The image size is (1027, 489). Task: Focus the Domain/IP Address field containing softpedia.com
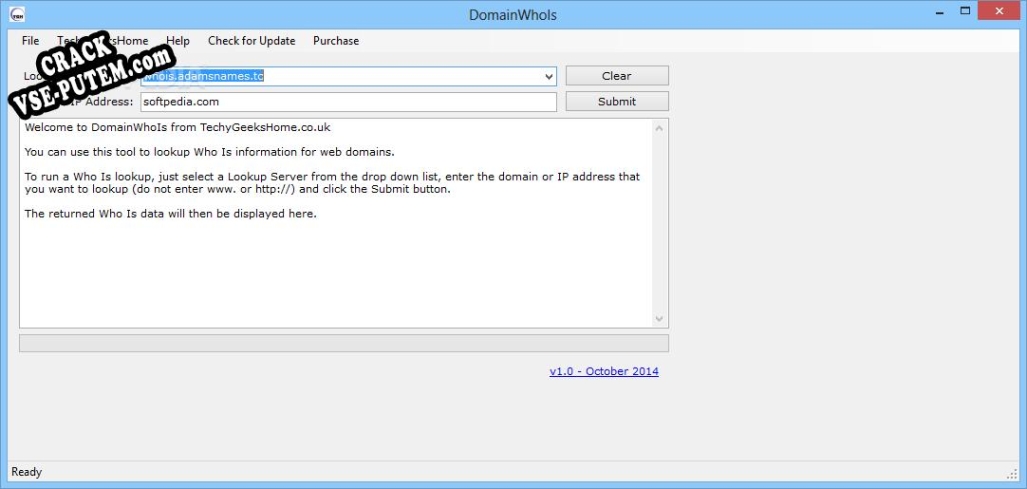tap(347, 102)
